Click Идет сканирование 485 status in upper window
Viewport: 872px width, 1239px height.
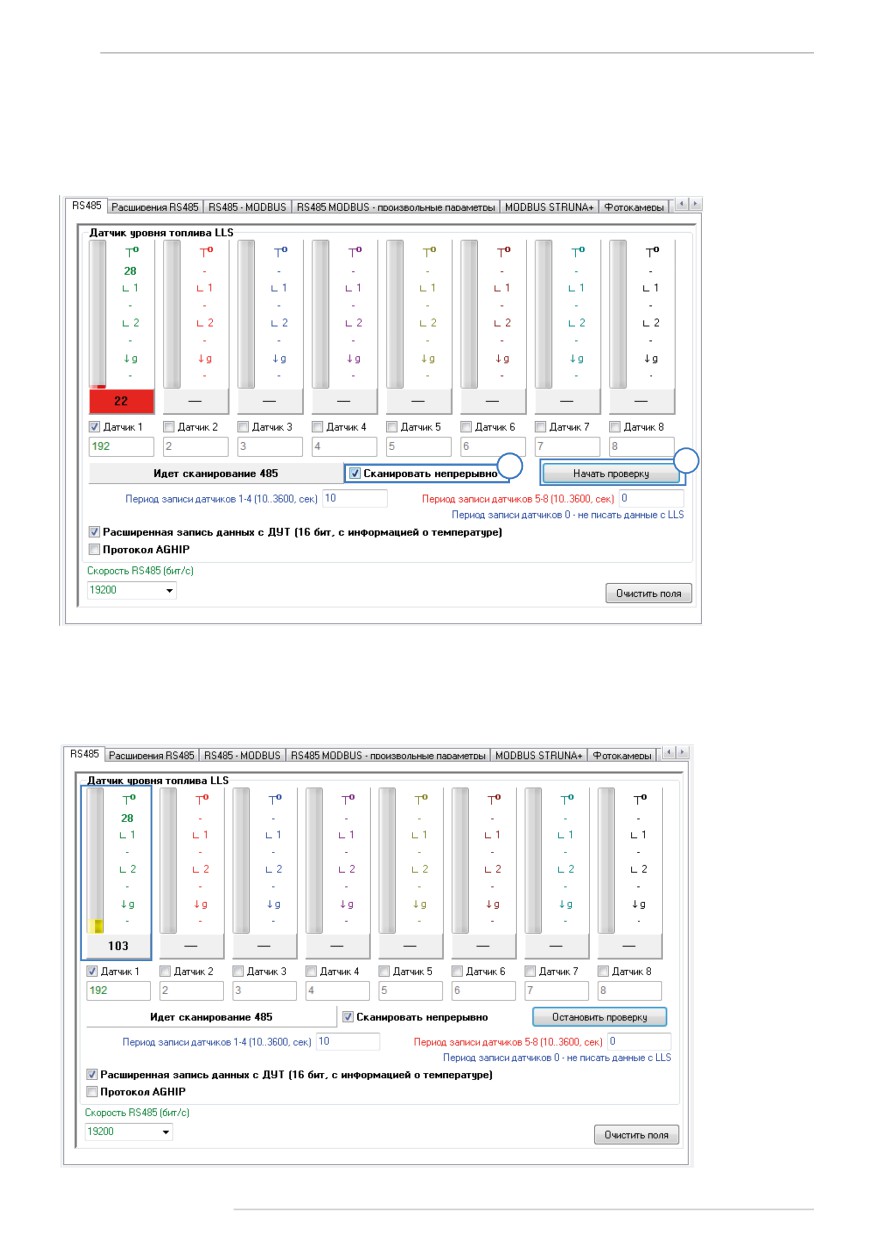pos(216,473)
